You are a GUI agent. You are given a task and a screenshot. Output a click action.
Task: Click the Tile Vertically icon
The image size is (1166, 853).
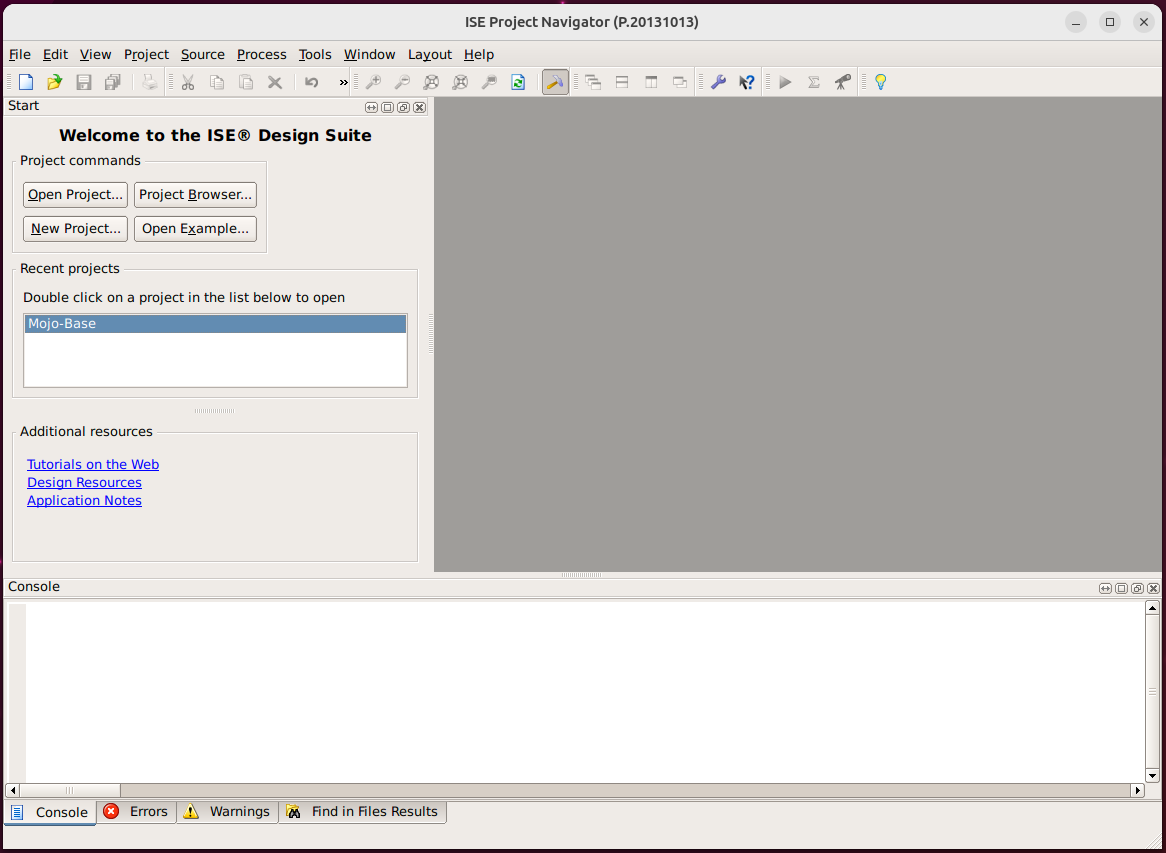point(651,82)
